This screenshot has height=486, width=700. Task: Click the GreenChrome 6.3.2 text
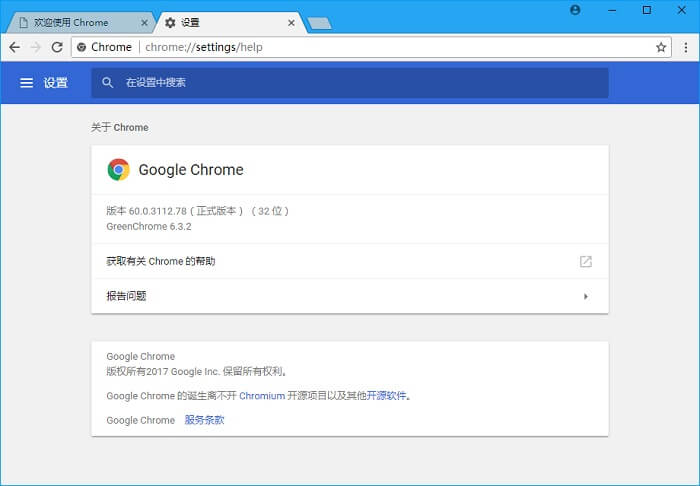(x=149, y=226)
